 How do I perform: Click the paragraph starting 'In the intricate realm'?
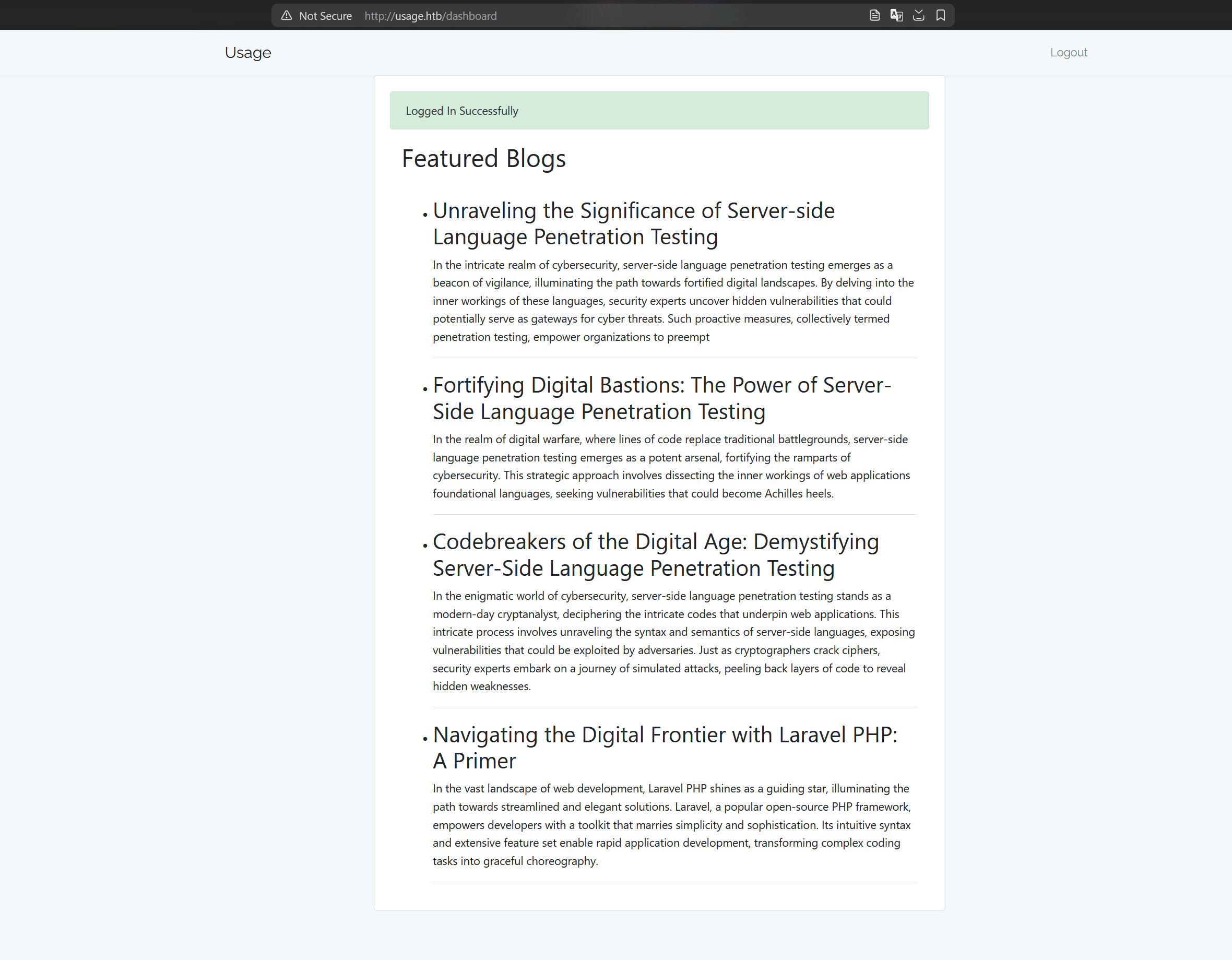672,301
